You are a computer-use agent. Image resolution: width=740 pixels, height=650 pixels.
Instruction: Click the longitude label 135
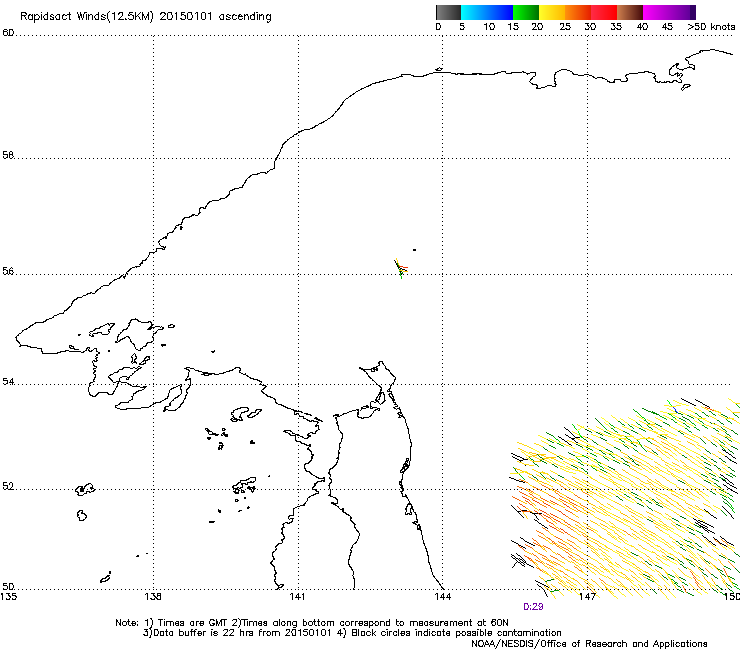[9, 596]
